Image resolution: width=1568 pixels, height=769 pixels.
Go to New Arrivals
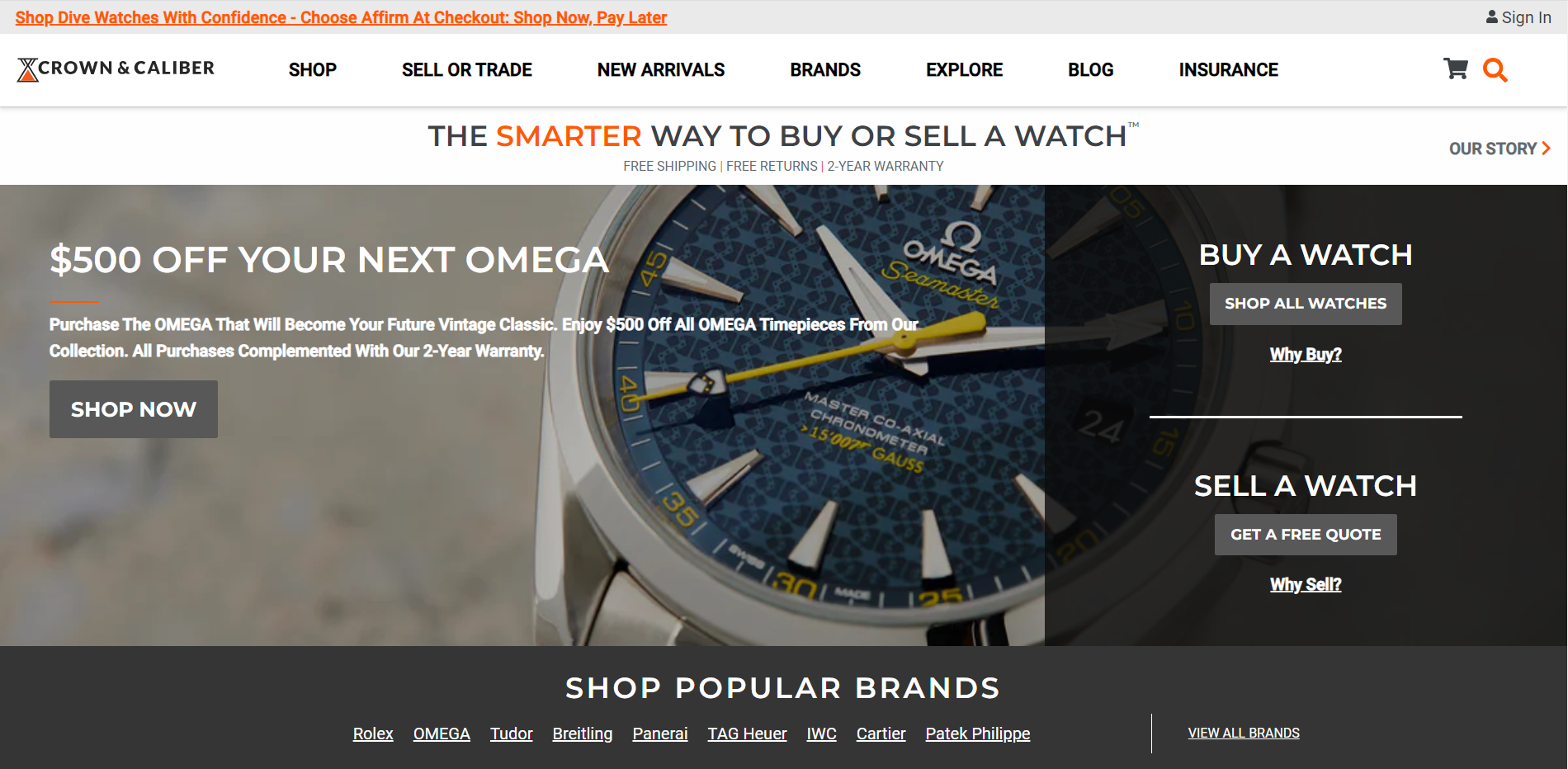pos(661,70)
